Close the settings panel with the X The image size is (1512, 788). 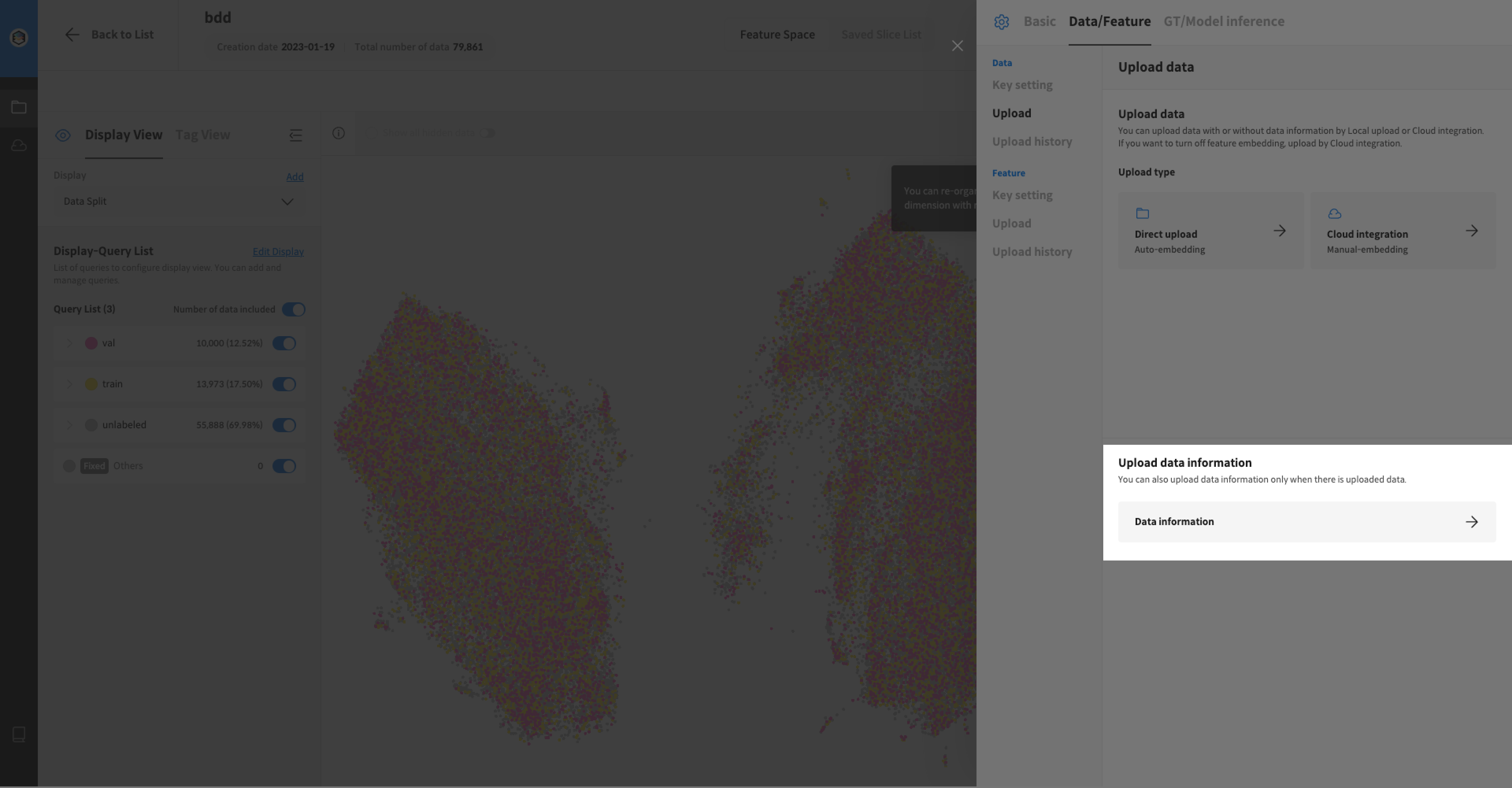957,46
